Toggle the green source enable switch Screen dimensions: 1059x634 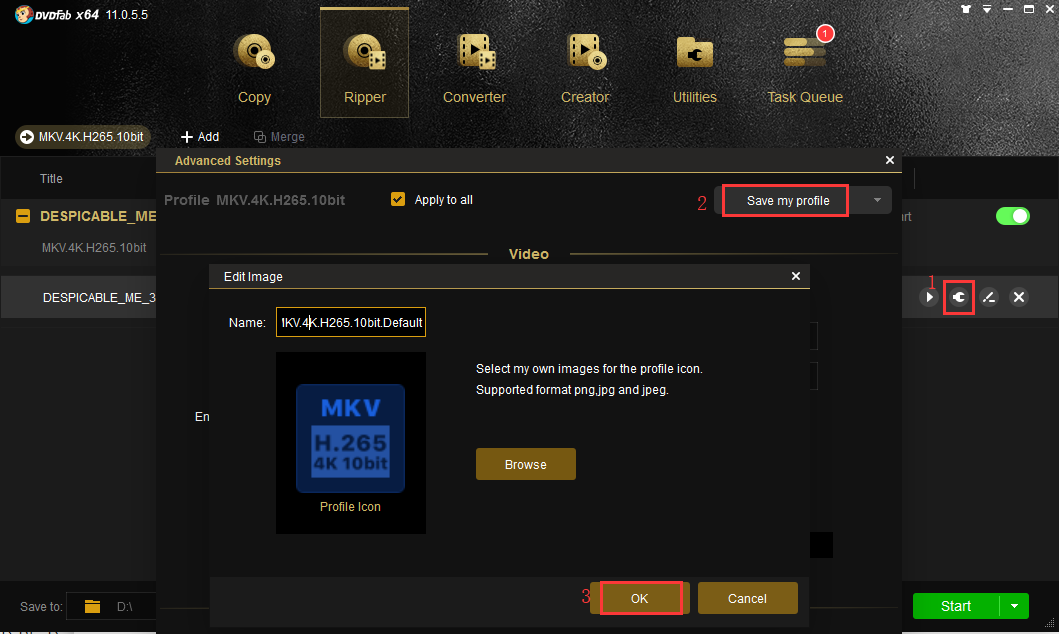[x=1012, y=216]
